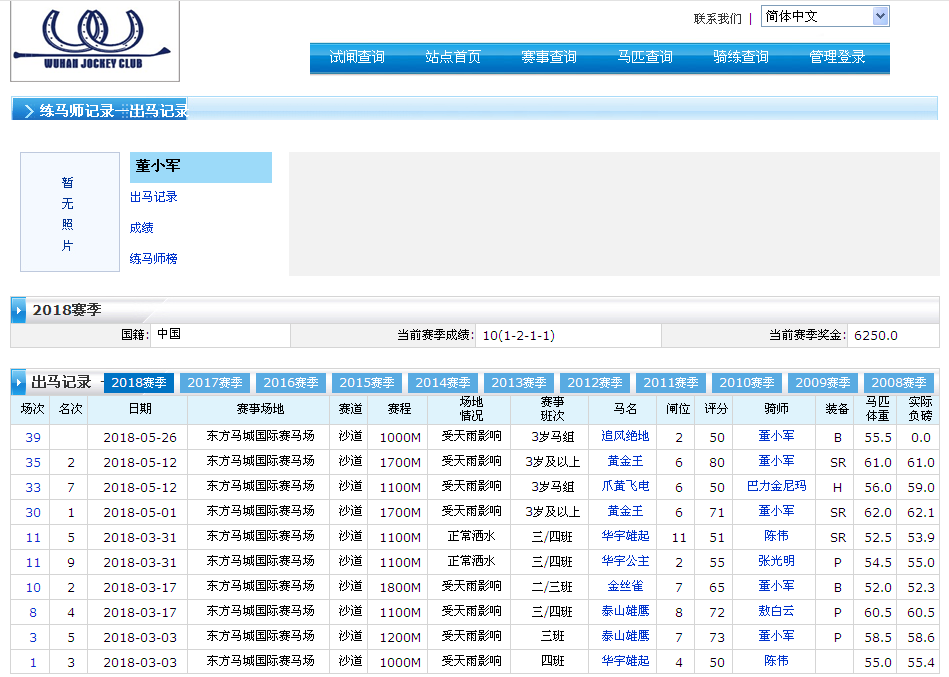949x677 pixels.
Task: Click the arrow icon beside 2018赛季 header
Action: tap(19, 311)
